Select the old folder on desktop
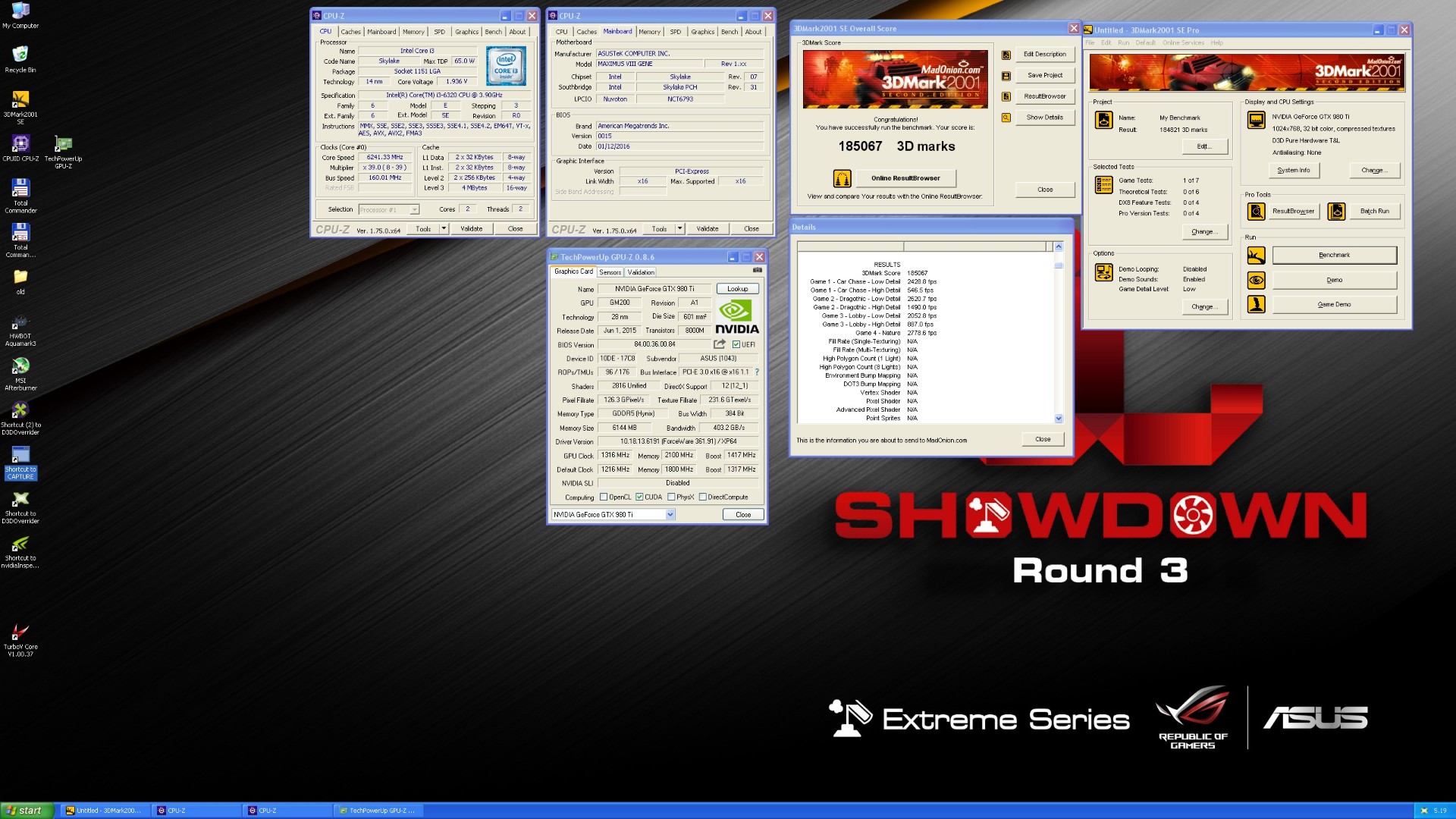 (20, 281)
